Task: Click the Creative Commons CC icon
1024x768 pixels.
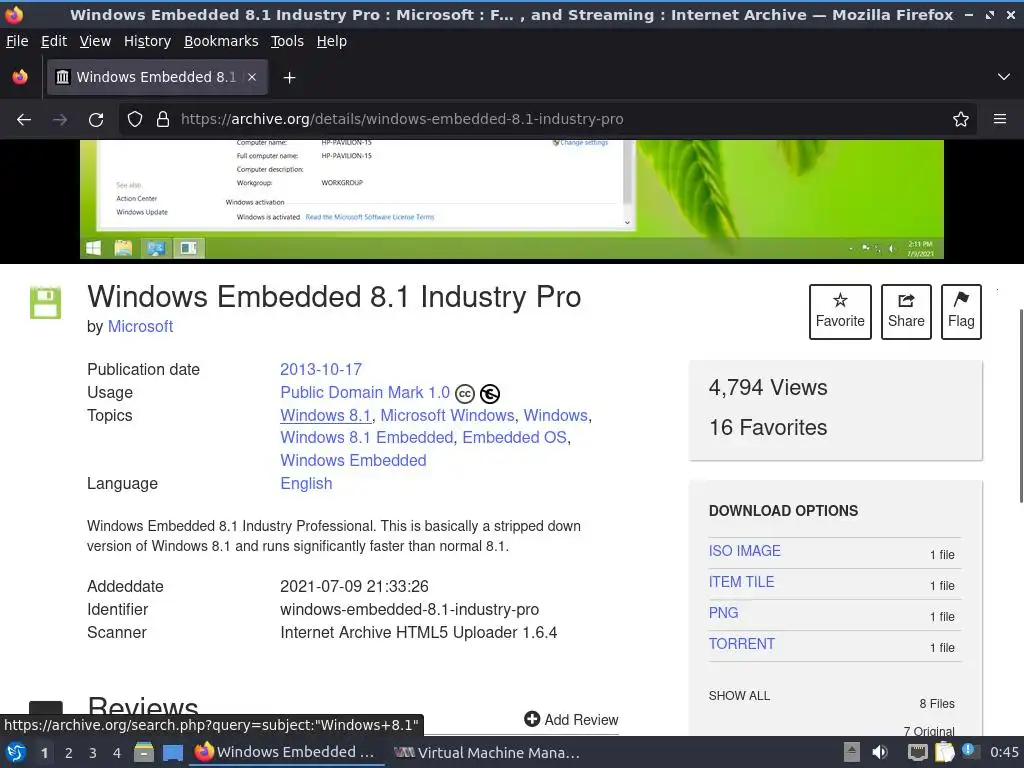Action: pos(464,394)
